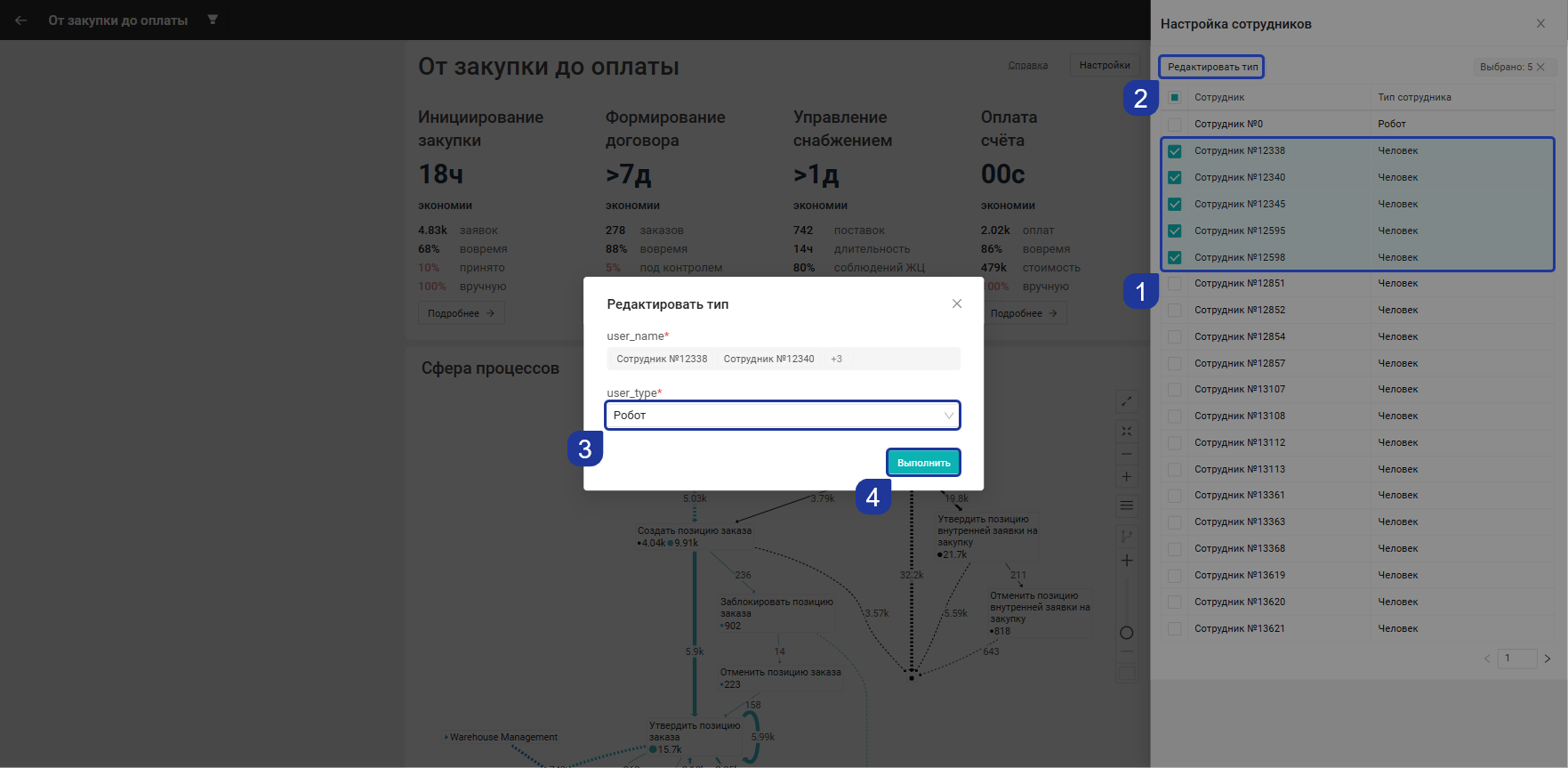Open the graph legend list icon
The height and width of the screenshot is (768, 1568).
coord(1126,505)
